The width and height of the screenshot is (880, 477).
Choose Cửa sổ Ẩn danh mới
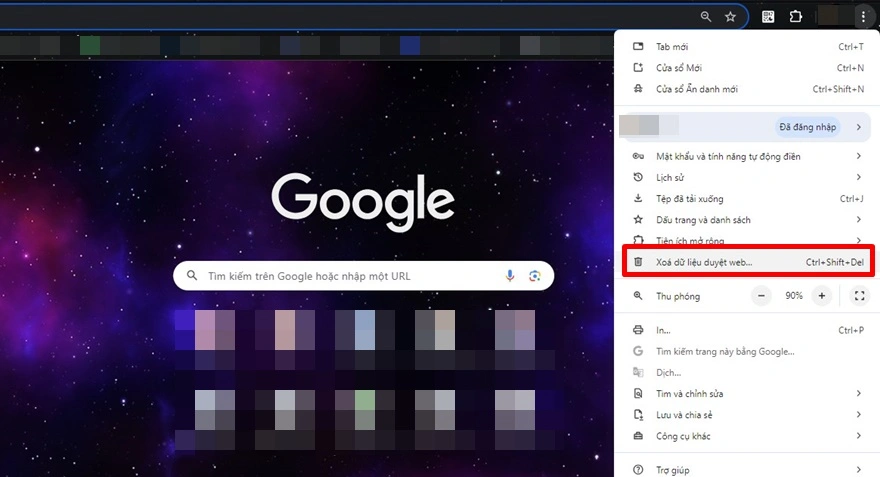coord(697,89)
